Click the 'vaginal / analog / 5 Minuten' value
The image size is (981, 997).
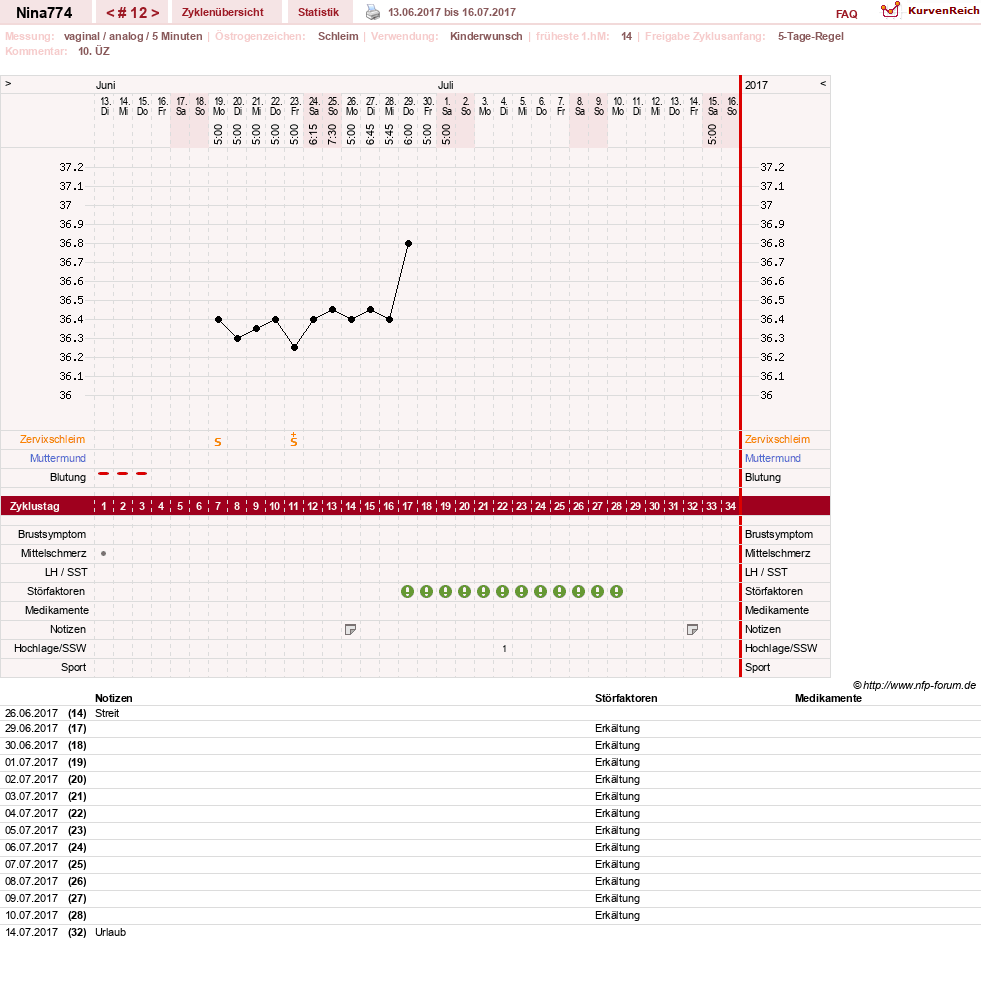pos(133,36)
